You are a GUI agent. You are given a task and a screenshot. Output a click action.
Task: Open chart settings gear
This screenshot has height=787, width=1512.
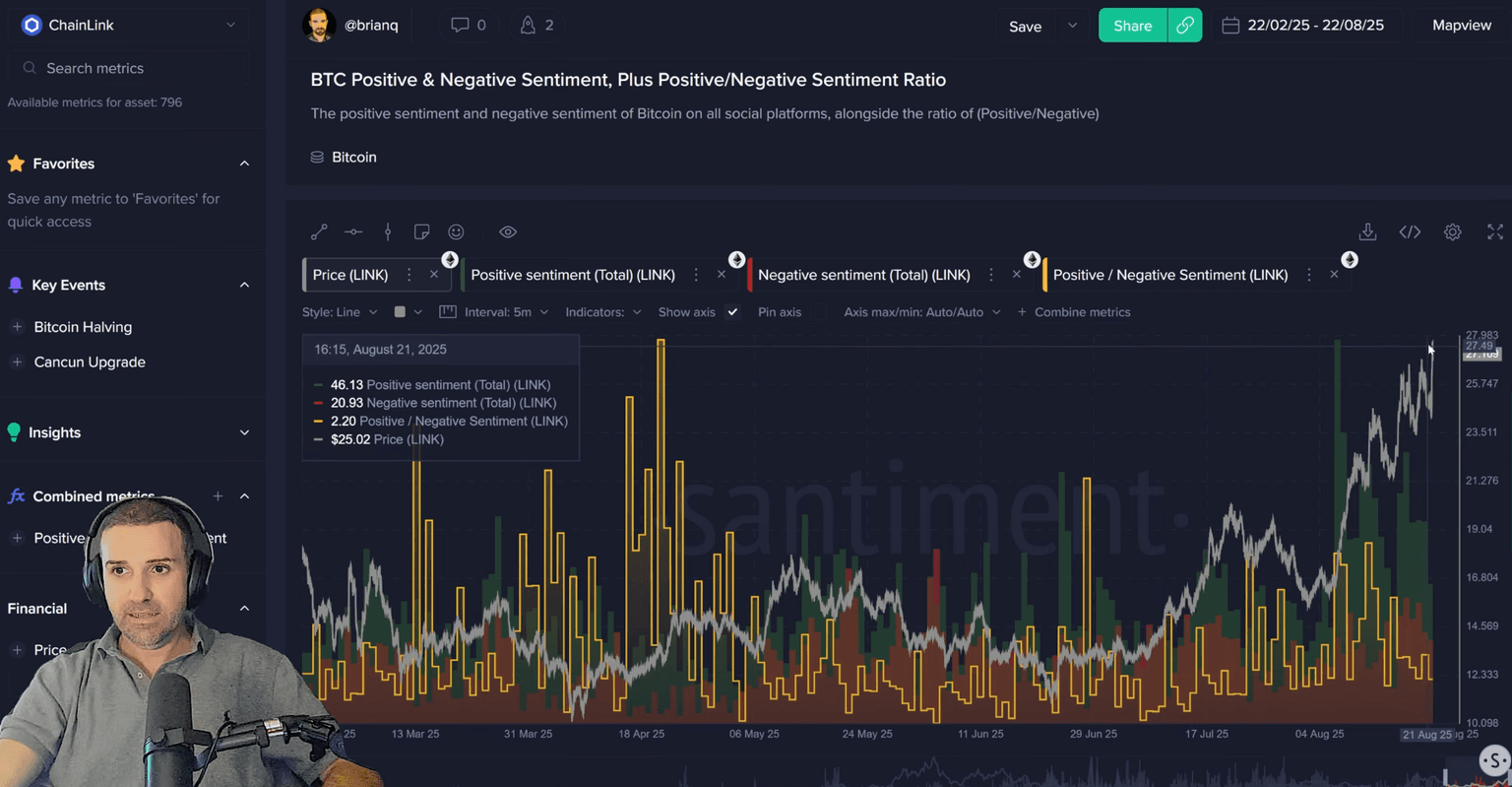(1452, 232)
